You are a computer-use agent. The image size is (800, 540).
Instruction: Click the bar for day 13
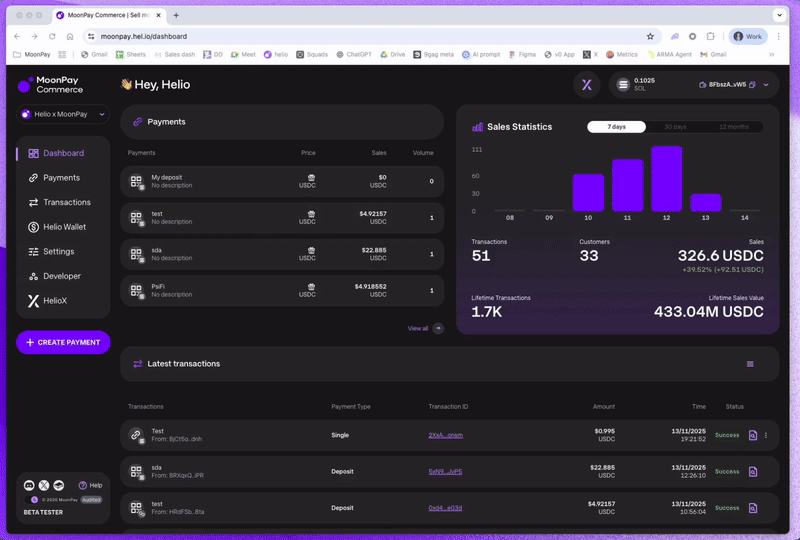(x=706, y=203)
